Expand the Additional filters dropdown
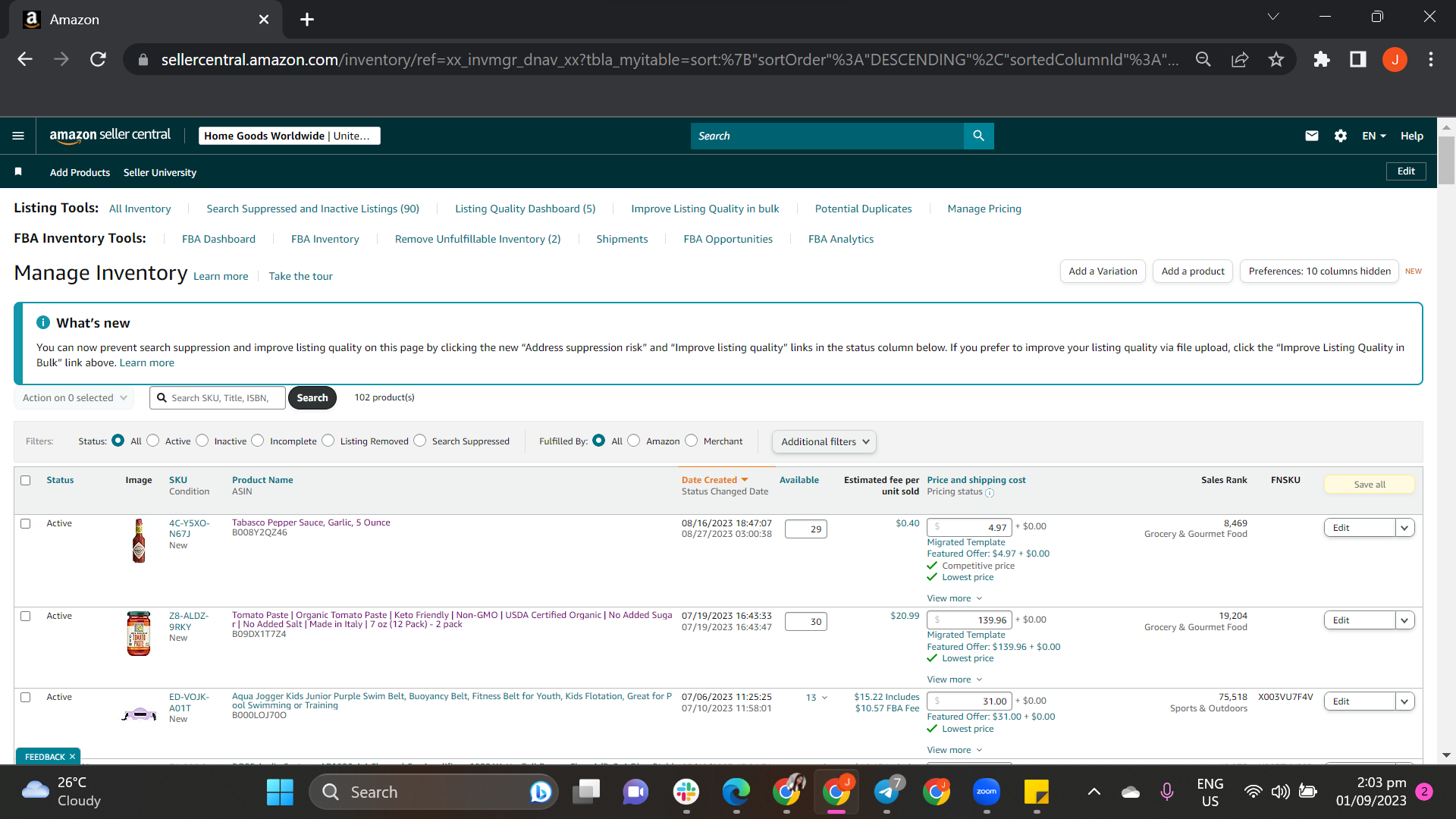The height and width of the screenshot is (819, 1456). (x=824, y=441)
